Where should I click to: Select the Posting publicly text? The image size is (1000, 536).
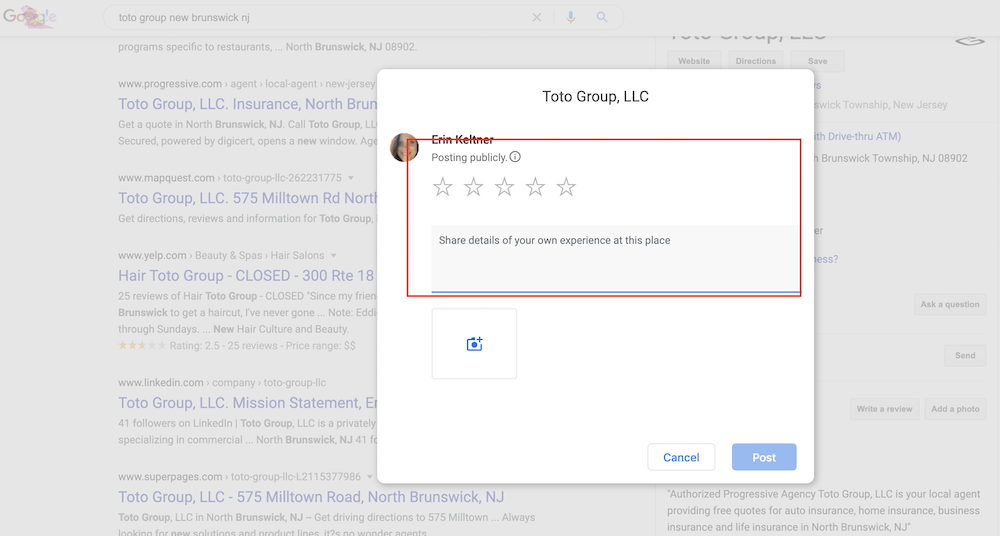(469, 158)
